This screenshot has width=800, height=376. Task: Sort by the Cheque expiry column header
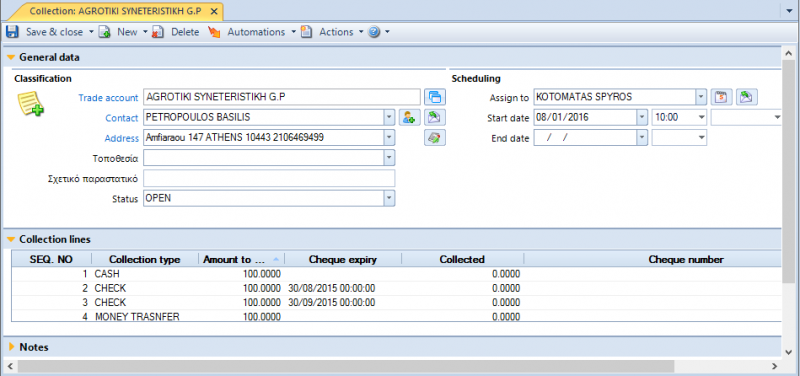pos(343,259)
